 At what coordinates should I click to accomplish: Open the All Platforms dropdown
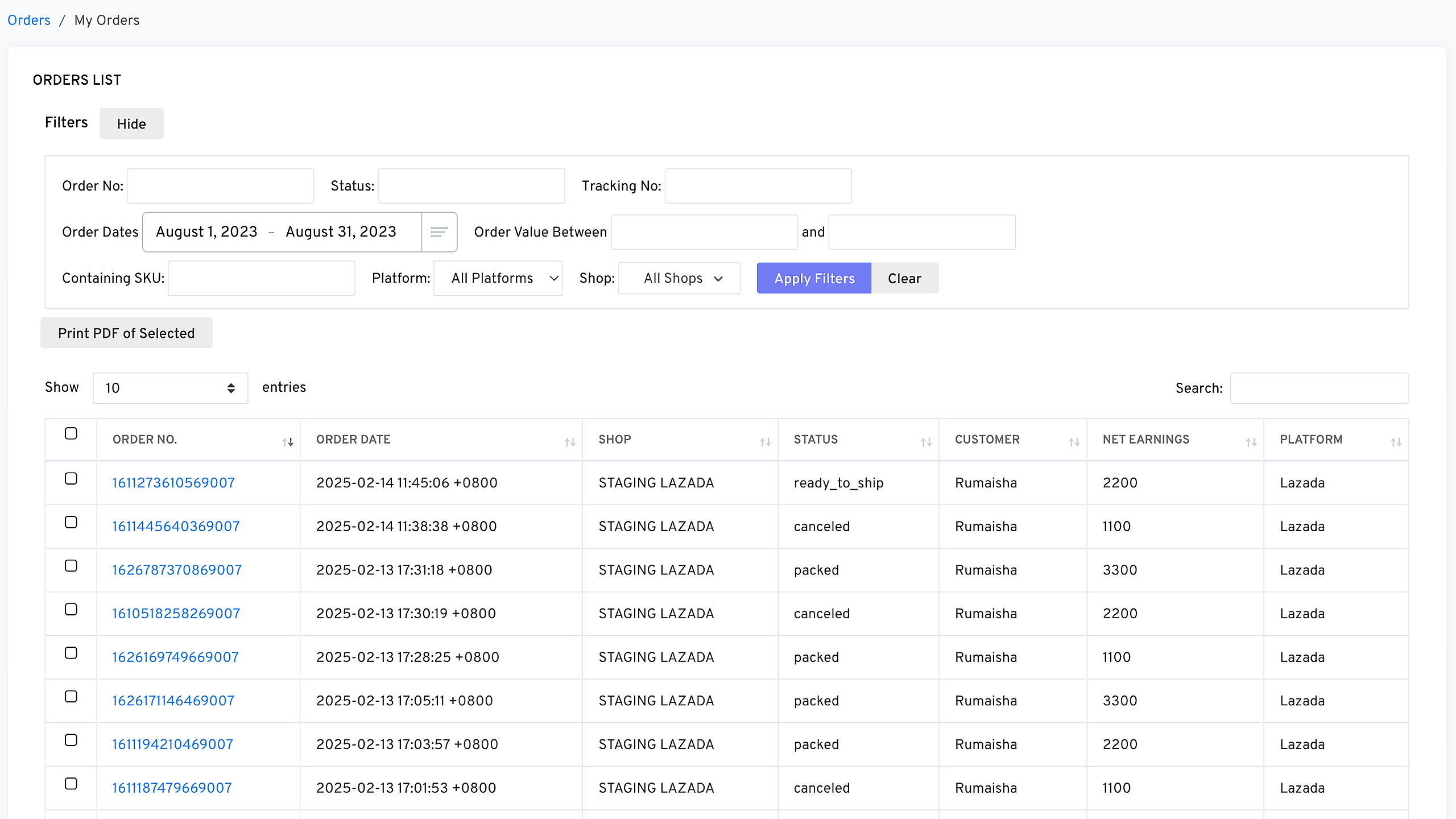498,278
